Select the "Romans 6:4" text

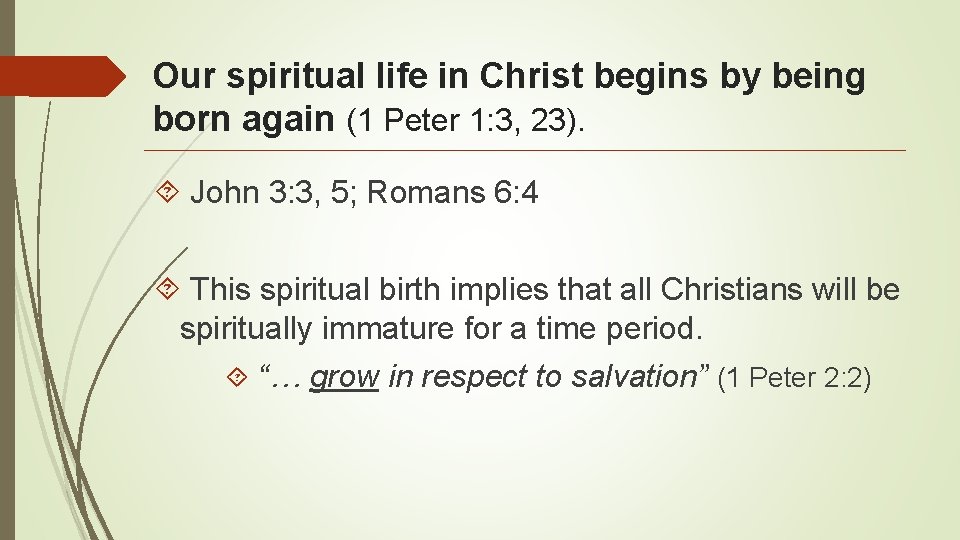(452, 192)
